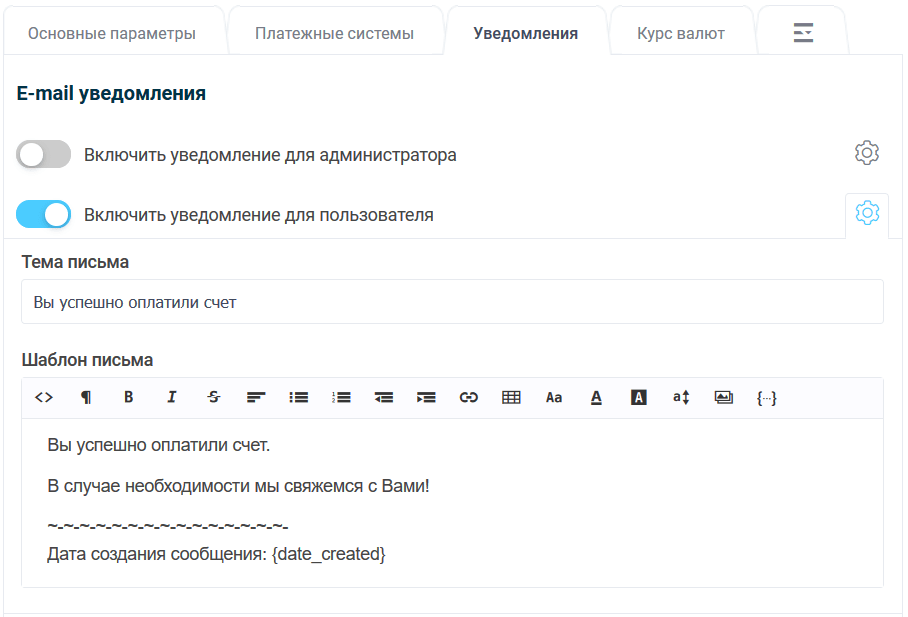Insert an image into the letter template

[723, 397]
